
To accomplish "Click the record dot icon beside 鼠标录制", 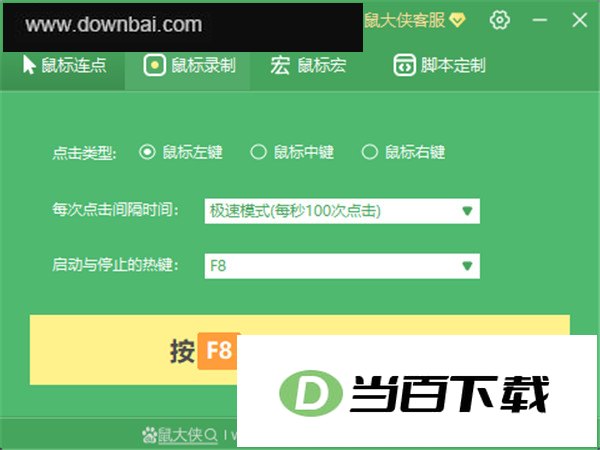I will [x=155, y=65].
